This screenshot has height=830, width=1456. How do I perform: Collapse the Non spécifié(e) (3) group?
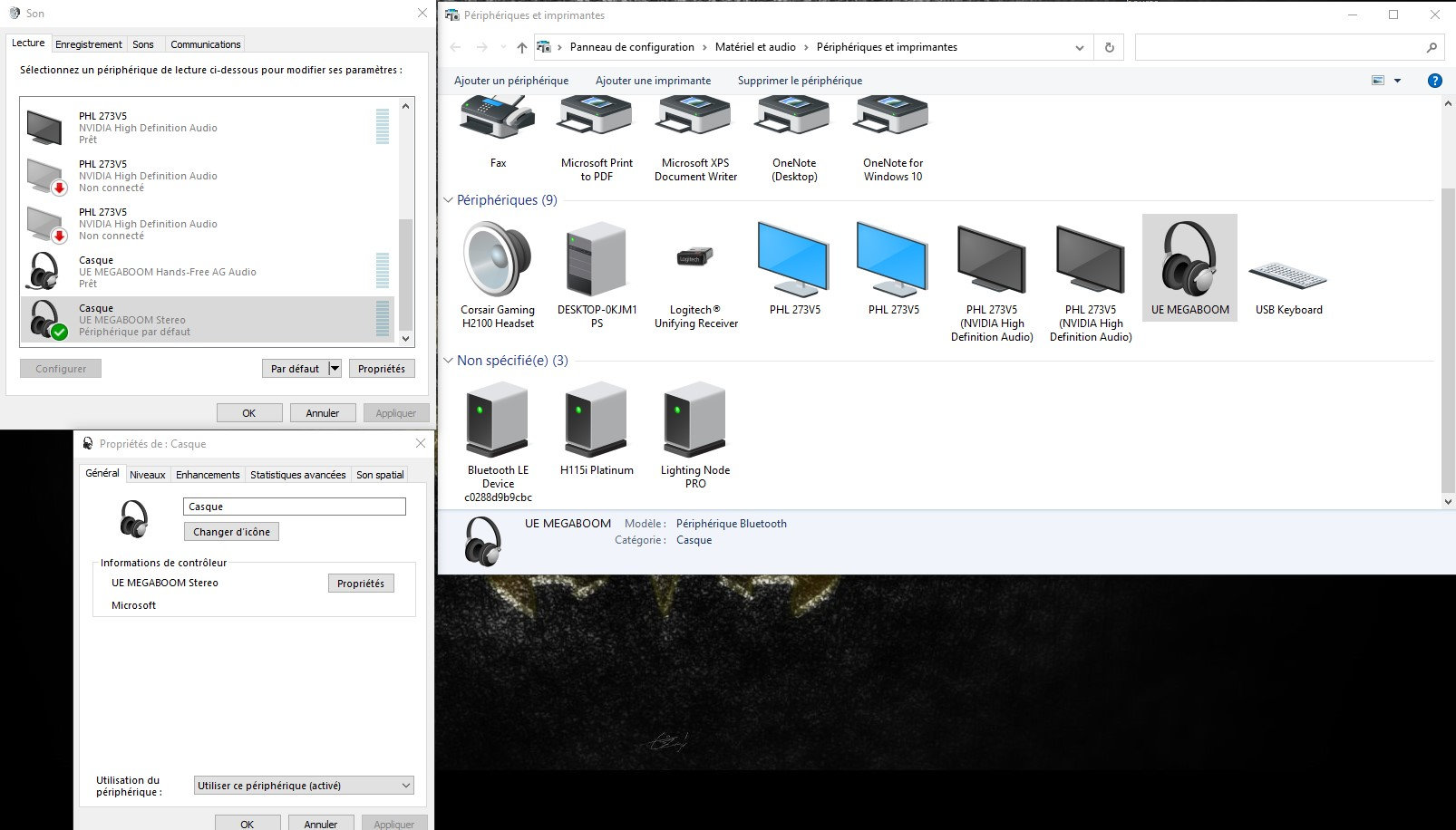coord(448,361)
